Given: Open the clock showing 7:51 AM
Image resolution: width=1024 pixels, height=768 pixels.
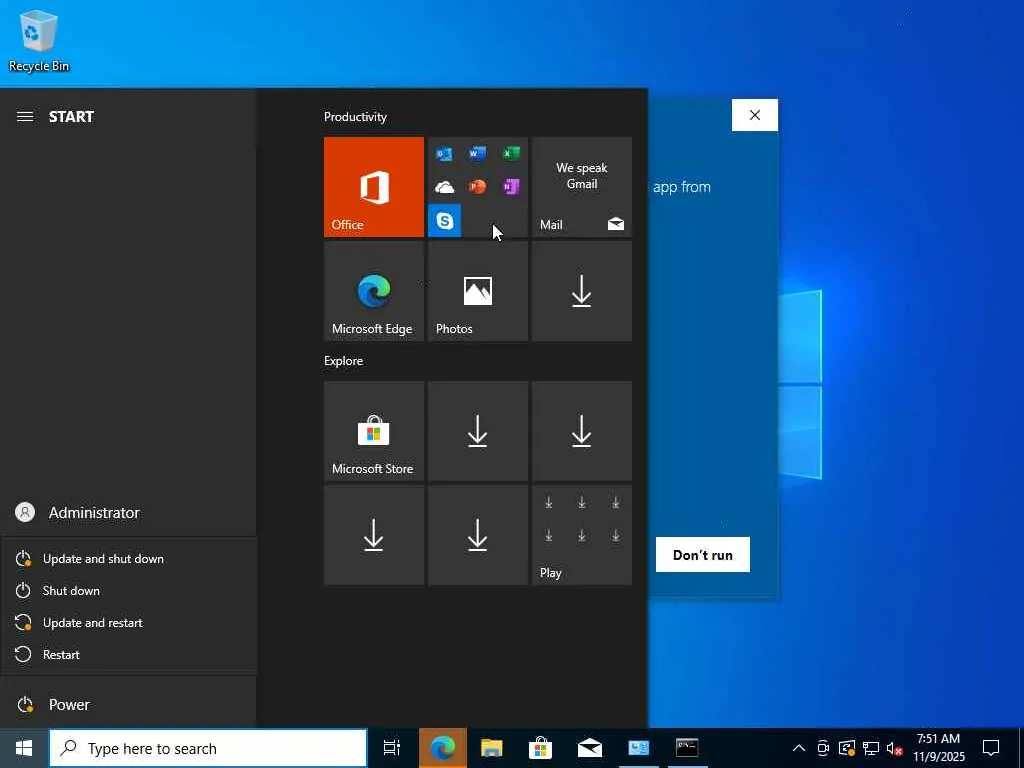Looking at the screenshot, I should click(x=938, y=748).
